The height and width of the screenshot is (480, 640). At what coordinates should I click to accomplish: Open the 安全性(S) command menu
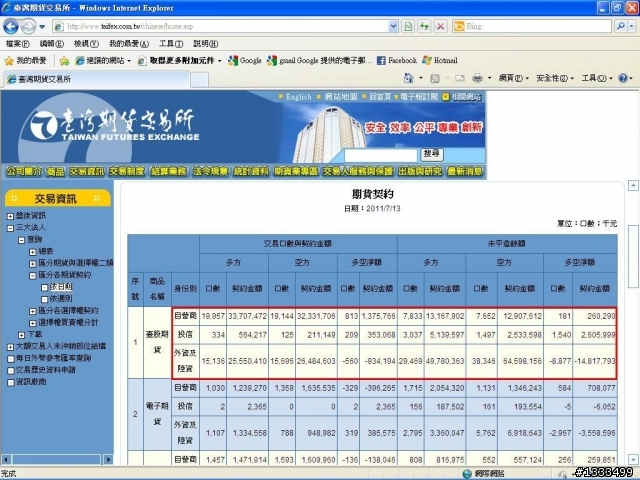click(555, 78)
